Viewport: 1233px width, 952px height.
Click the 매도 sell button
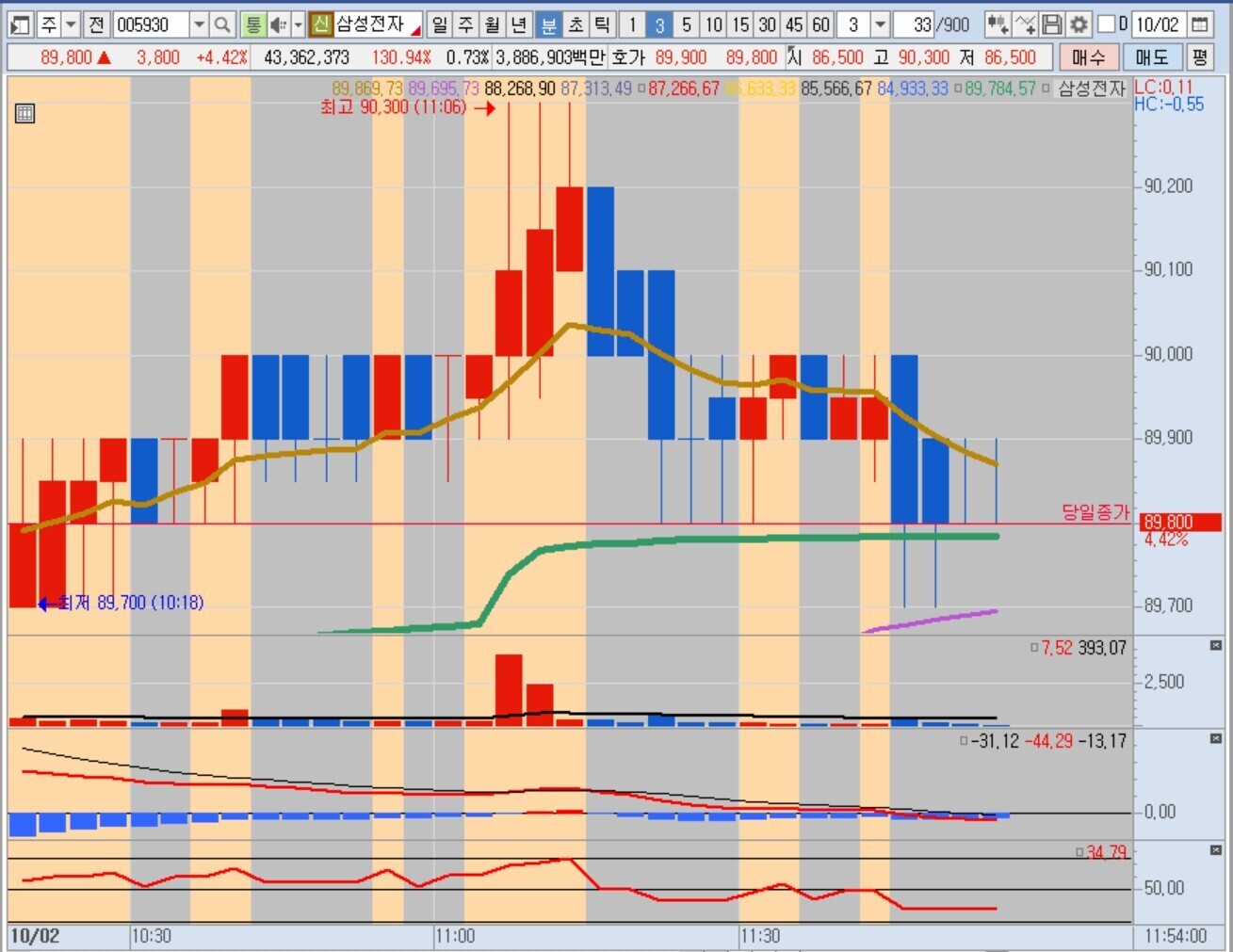click(1151, 57)
